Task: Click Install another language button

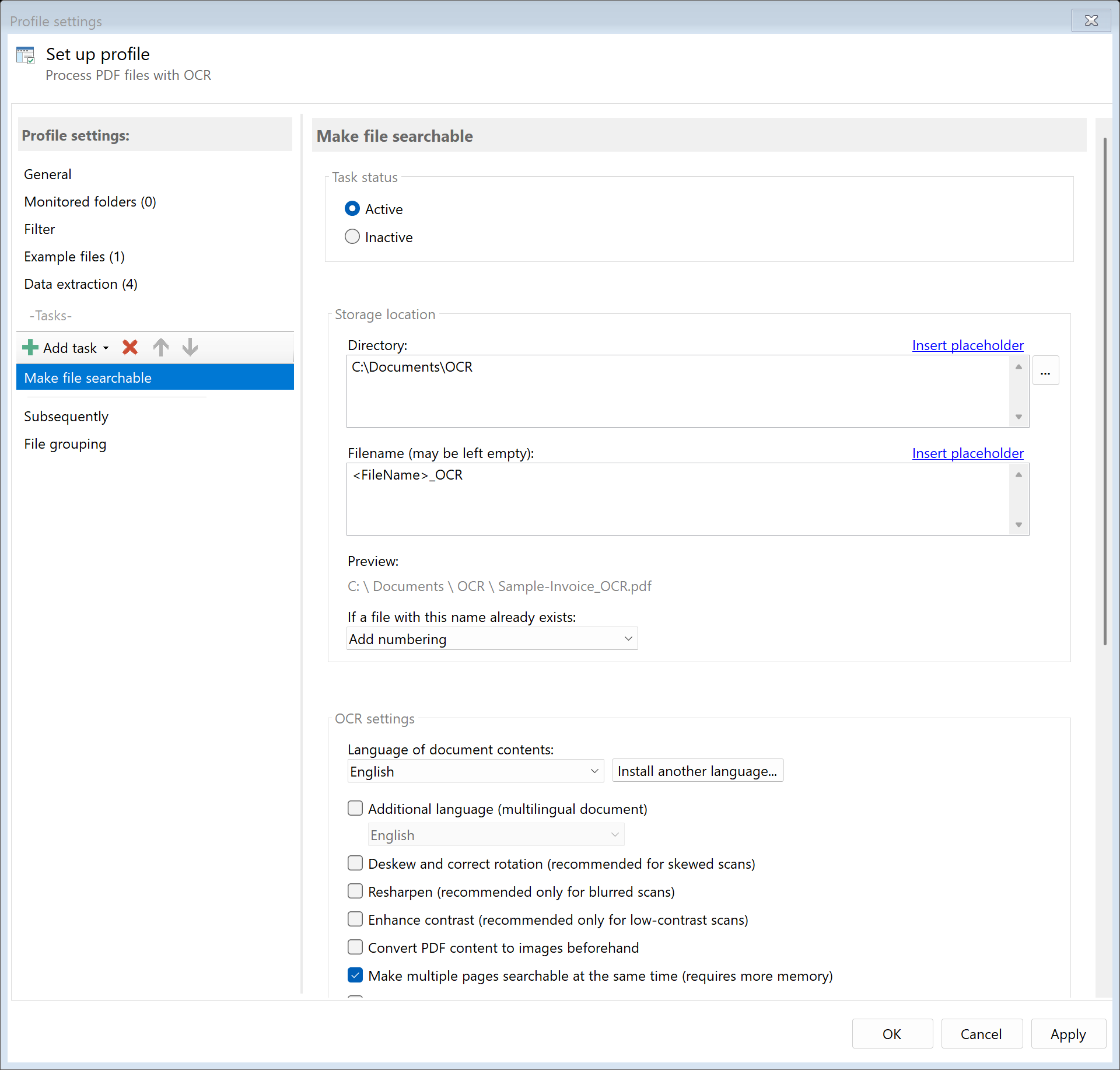Action: (x=697, y=771)
